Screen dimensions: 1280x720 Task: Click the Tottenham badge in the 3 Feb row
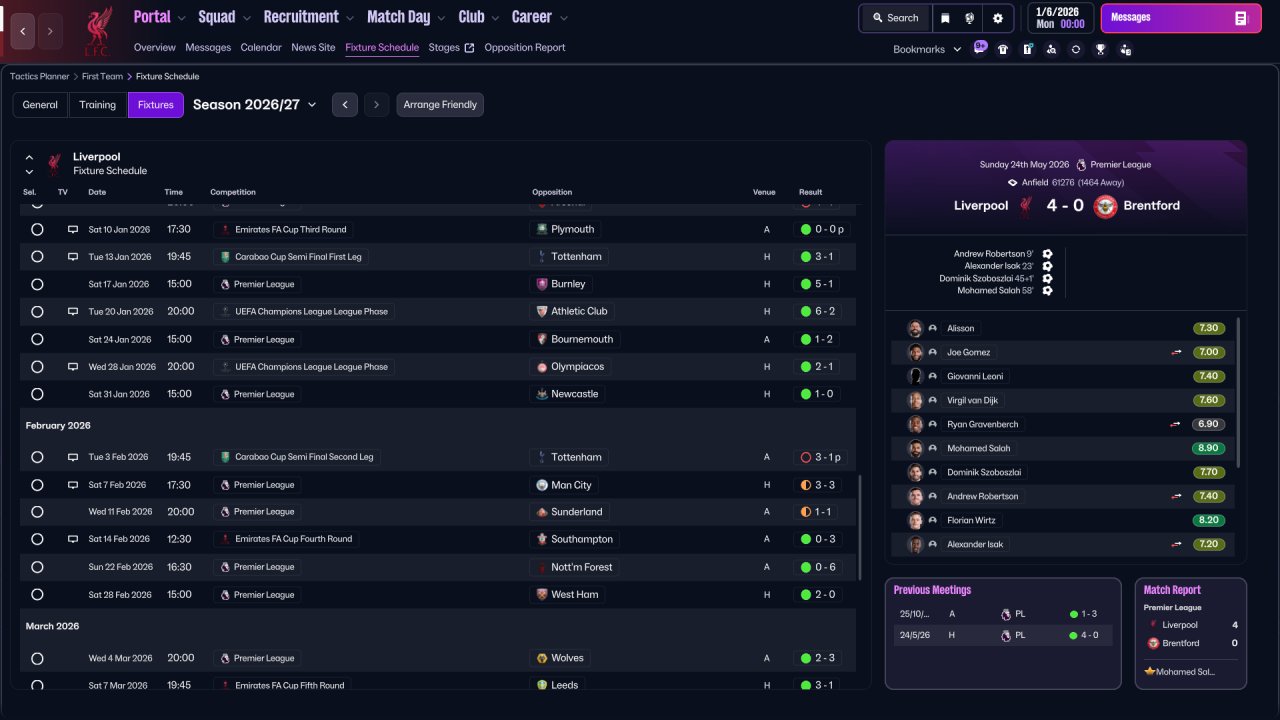click(542, 457)
